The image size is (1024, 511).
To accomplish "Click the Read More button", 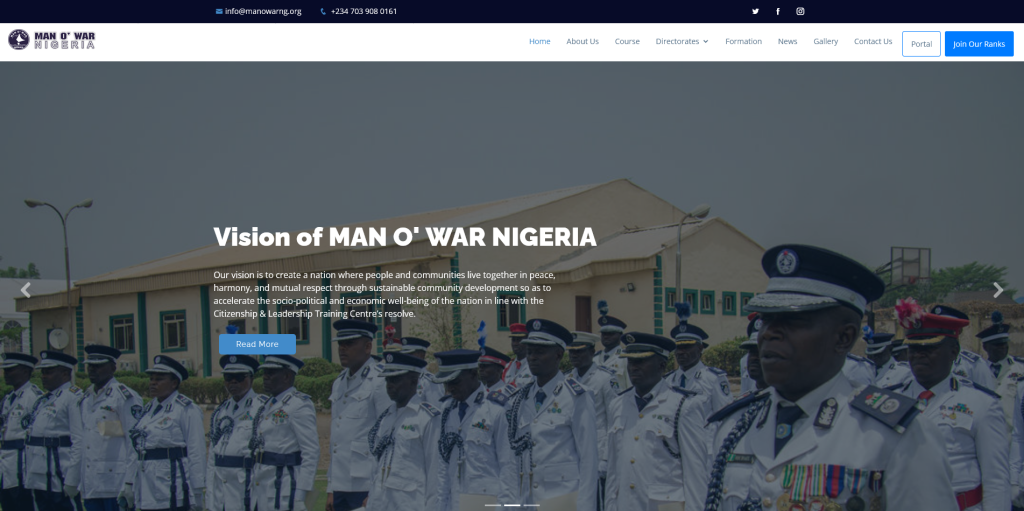I will (x=257, y=344).
